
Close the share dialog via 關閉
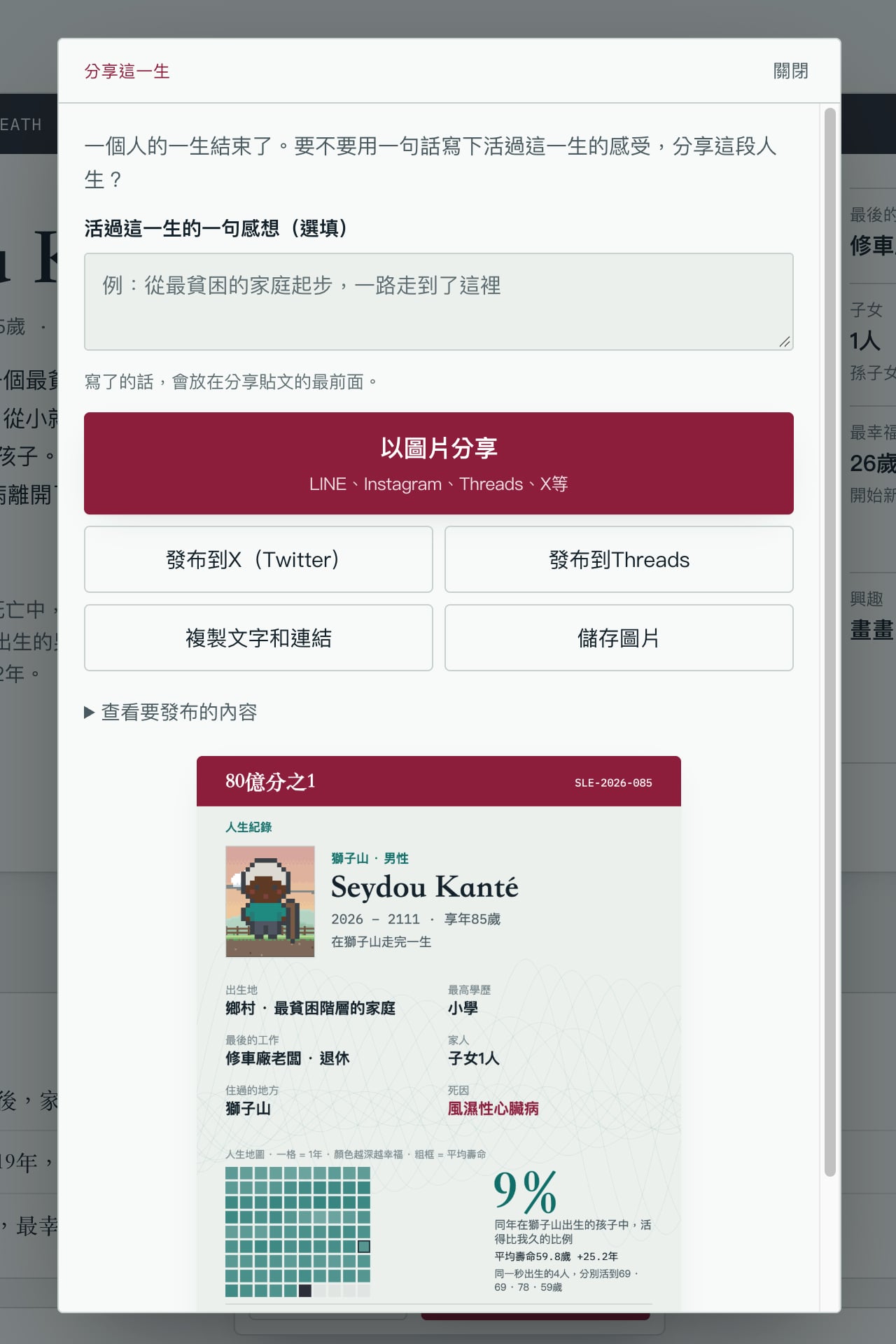pyautogui.click(x=790, y=71)
